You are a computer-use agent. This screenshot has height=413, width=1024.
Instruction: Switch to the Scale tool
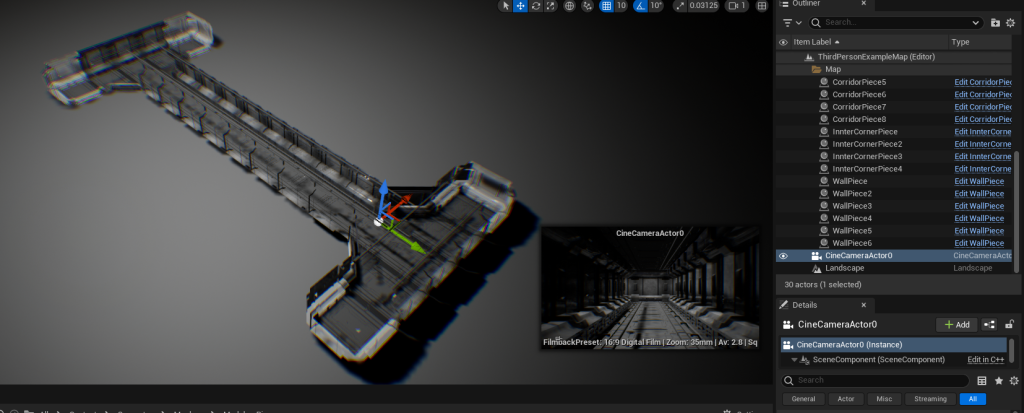tap(550, 6)
